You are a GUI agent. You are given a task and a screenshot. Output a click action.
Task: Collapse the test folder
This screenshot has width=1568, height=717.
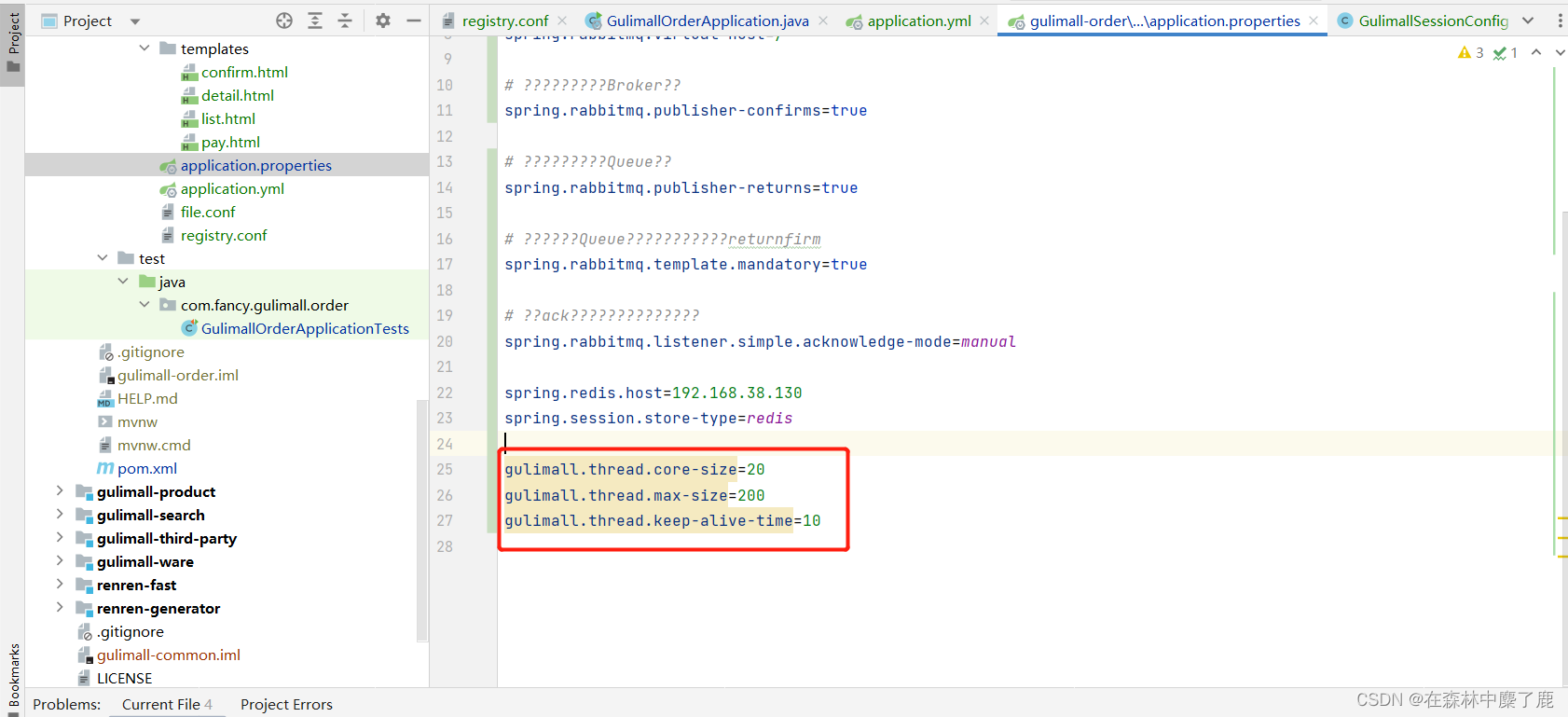[103, 257]
